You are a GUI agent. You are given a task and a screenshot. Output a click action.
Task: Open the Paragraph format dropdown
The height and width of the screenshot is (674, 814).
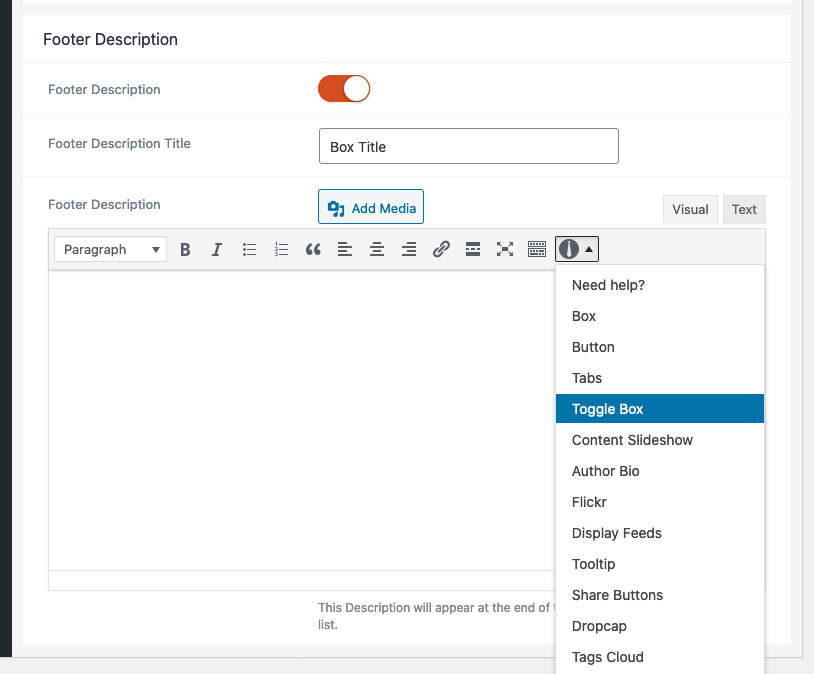pos(110,250)
